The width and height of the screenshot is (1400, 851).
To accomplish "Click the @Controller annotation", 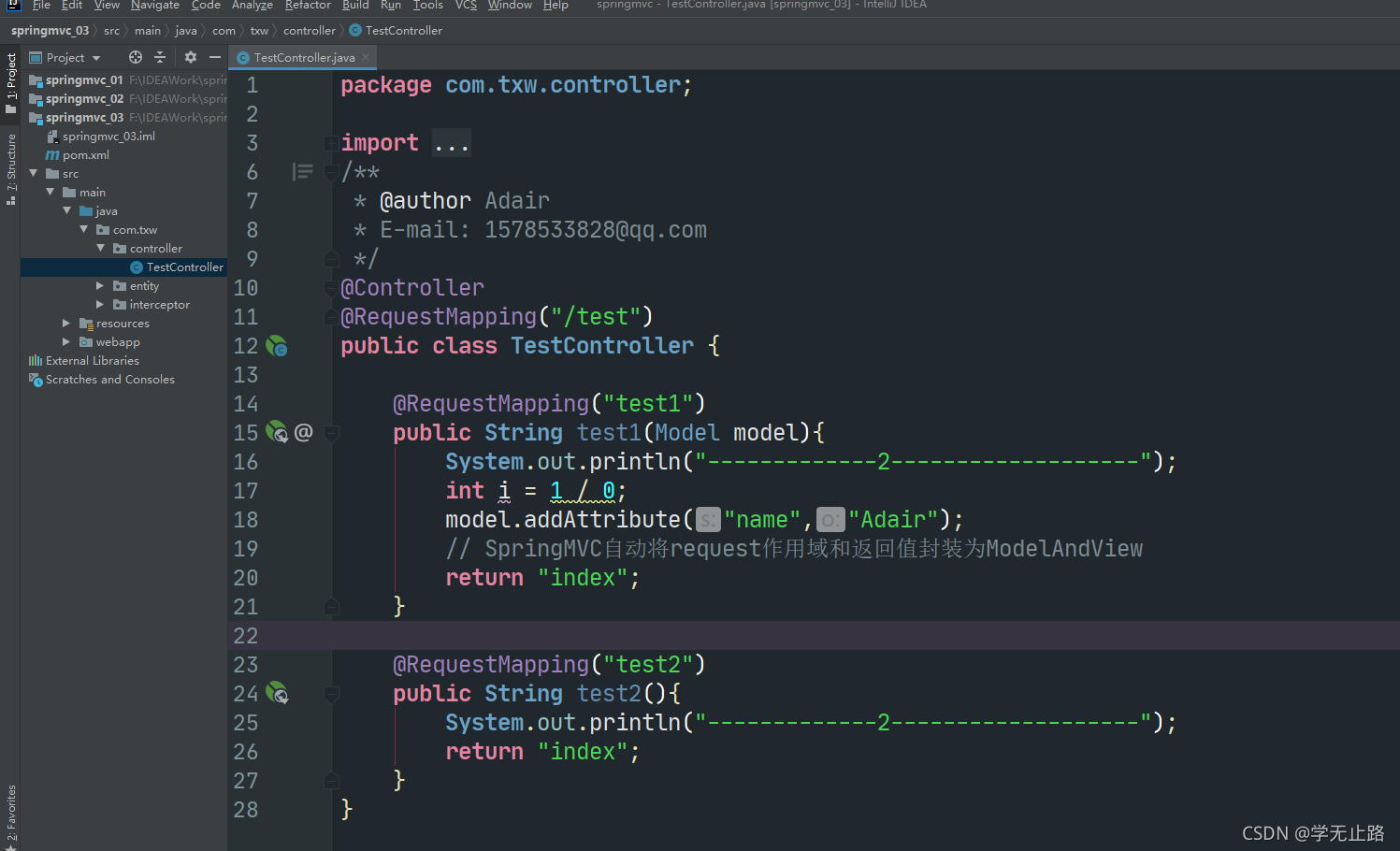I will click(x=412, y=288).
